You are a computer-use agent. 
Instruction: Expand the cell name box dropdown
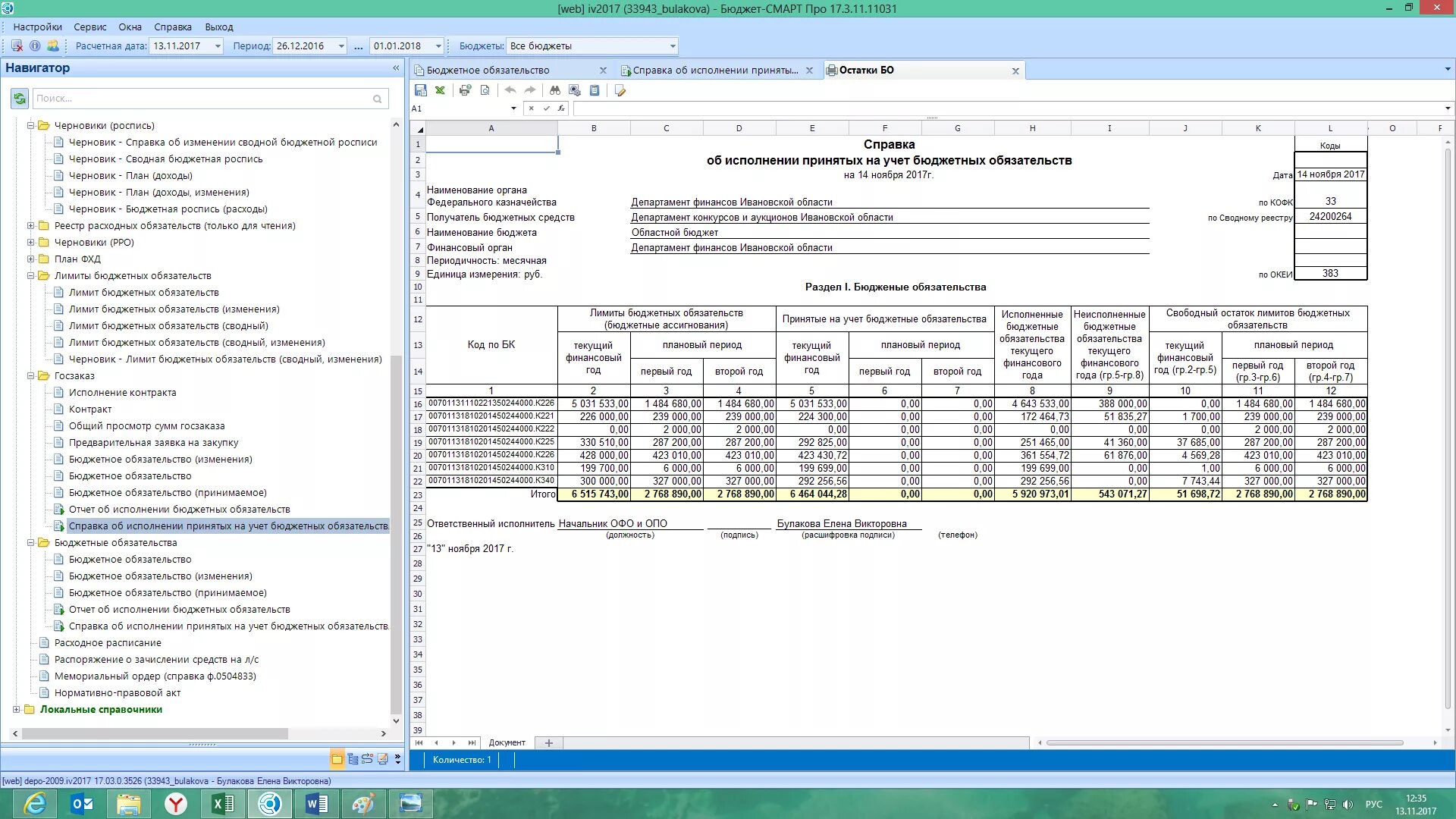click(x=513, y=108)
